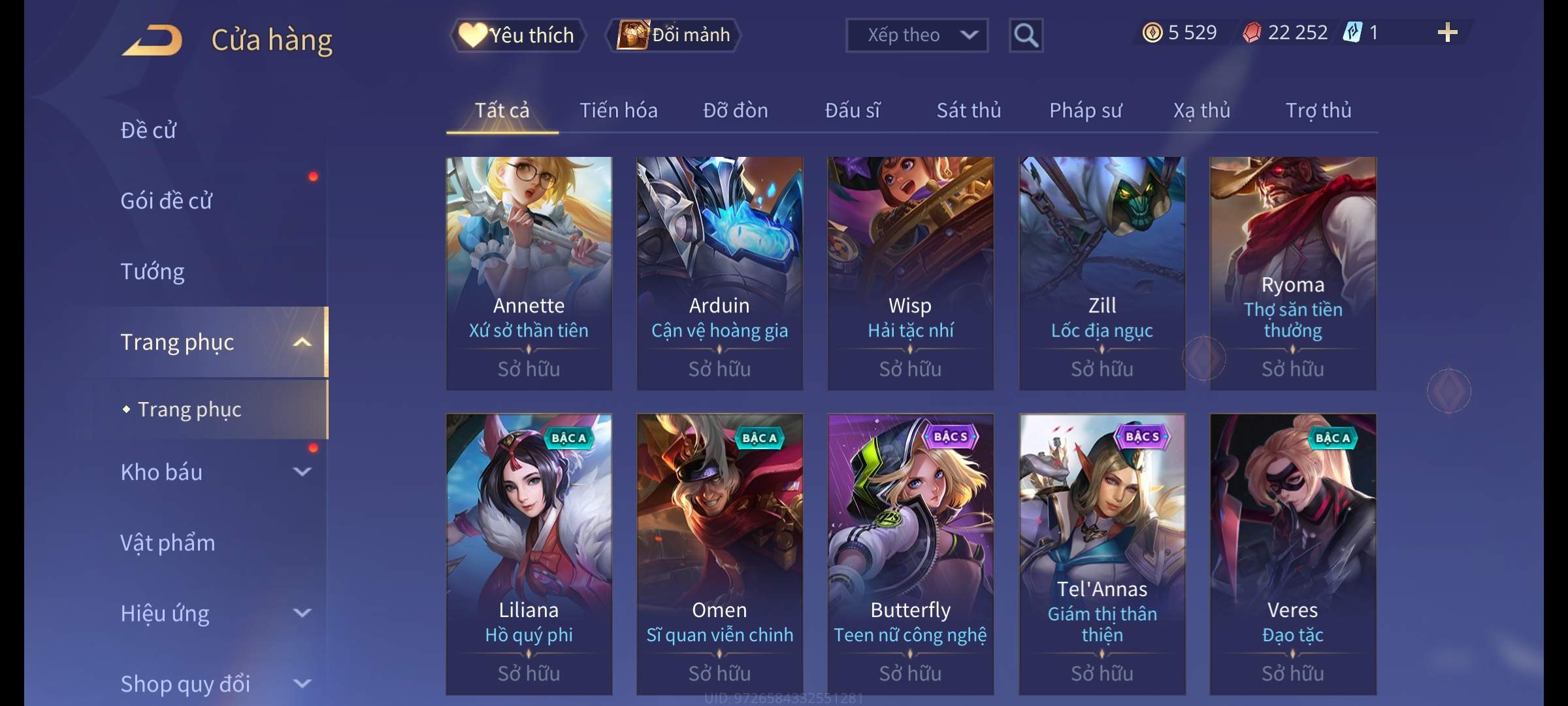Tap the gold coin balance icon
This screenshot has height=706, width=1568.
[x=1152, y=33]
